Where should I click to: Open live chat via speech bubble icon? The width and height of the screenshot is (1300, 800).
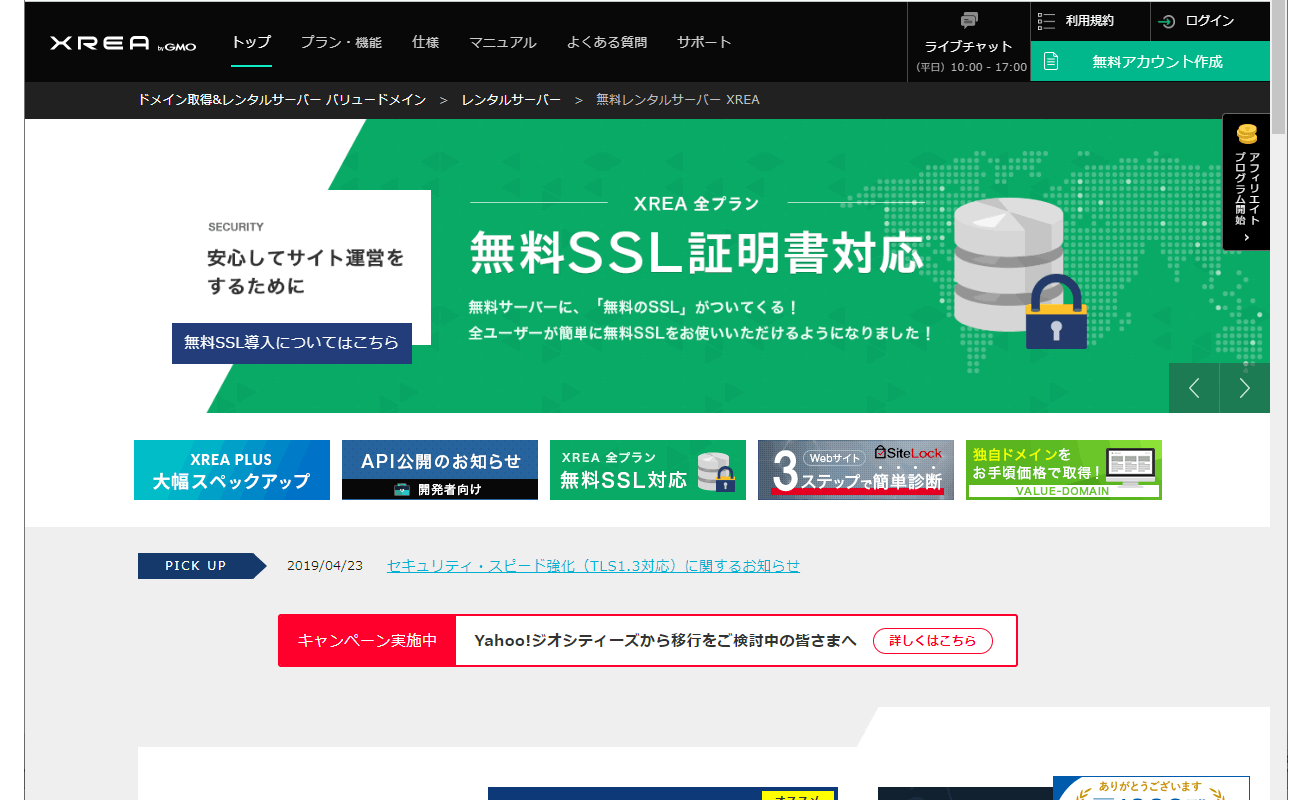(x=968, y=21)
